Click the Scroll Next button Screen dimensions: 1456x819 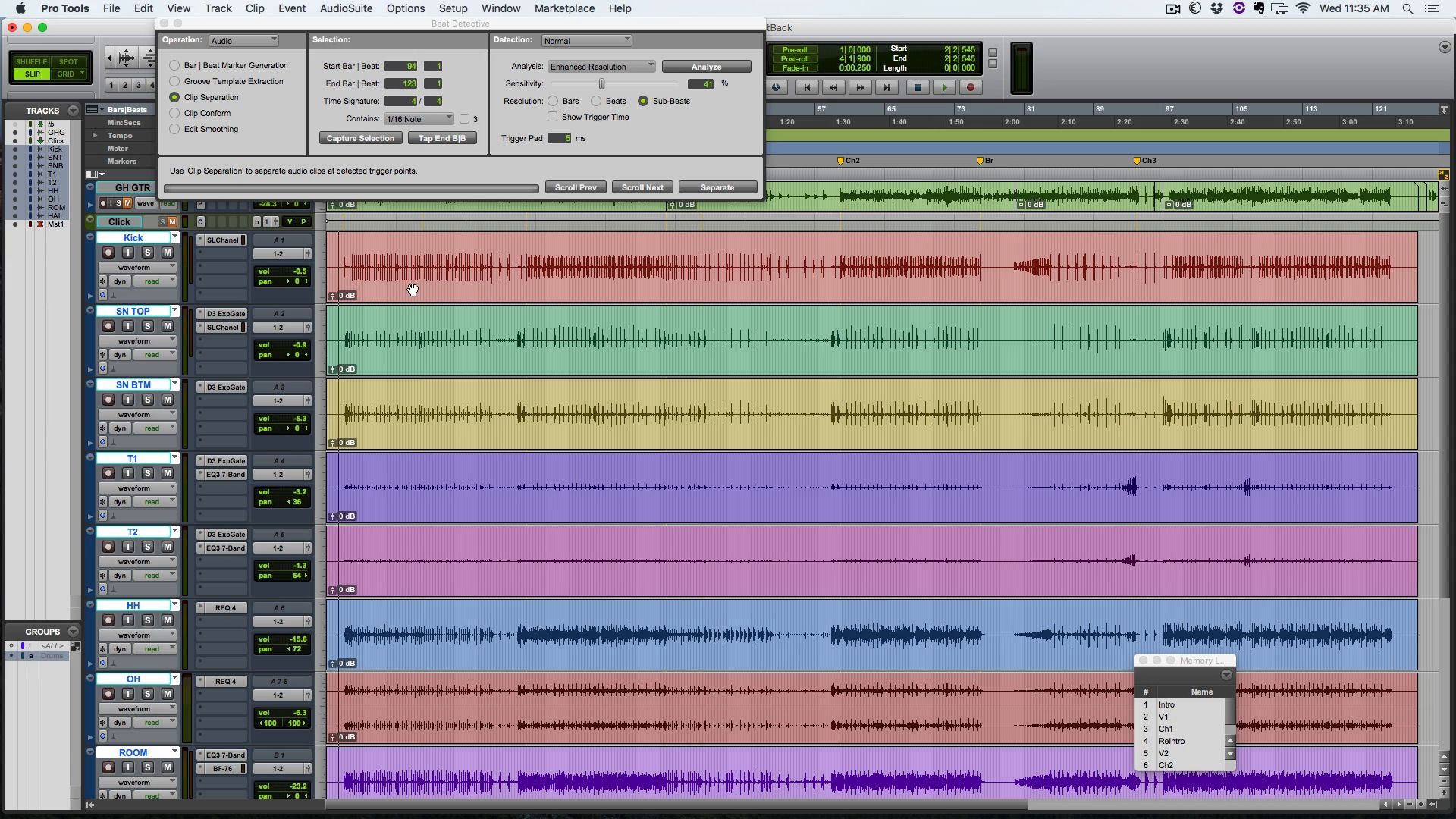click(642, 187)
